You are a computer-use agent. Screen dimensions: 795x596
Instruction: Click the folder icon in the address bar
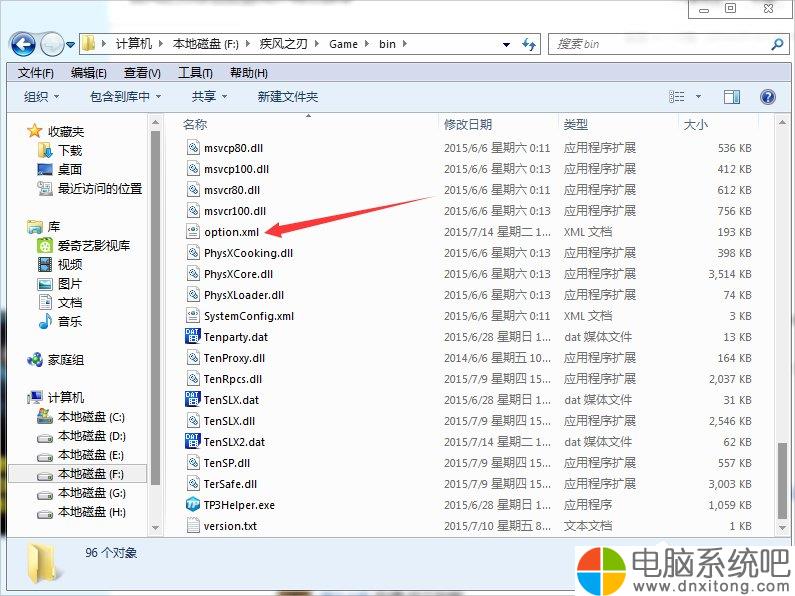click(89, 44)
